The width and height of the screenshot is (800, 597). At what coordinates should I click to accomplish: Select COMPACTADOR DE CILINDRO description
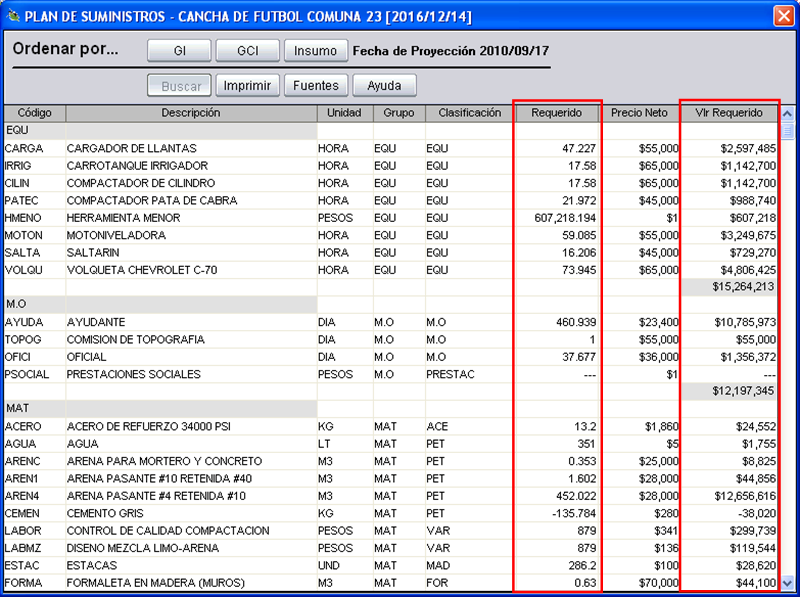coord(141,183)
